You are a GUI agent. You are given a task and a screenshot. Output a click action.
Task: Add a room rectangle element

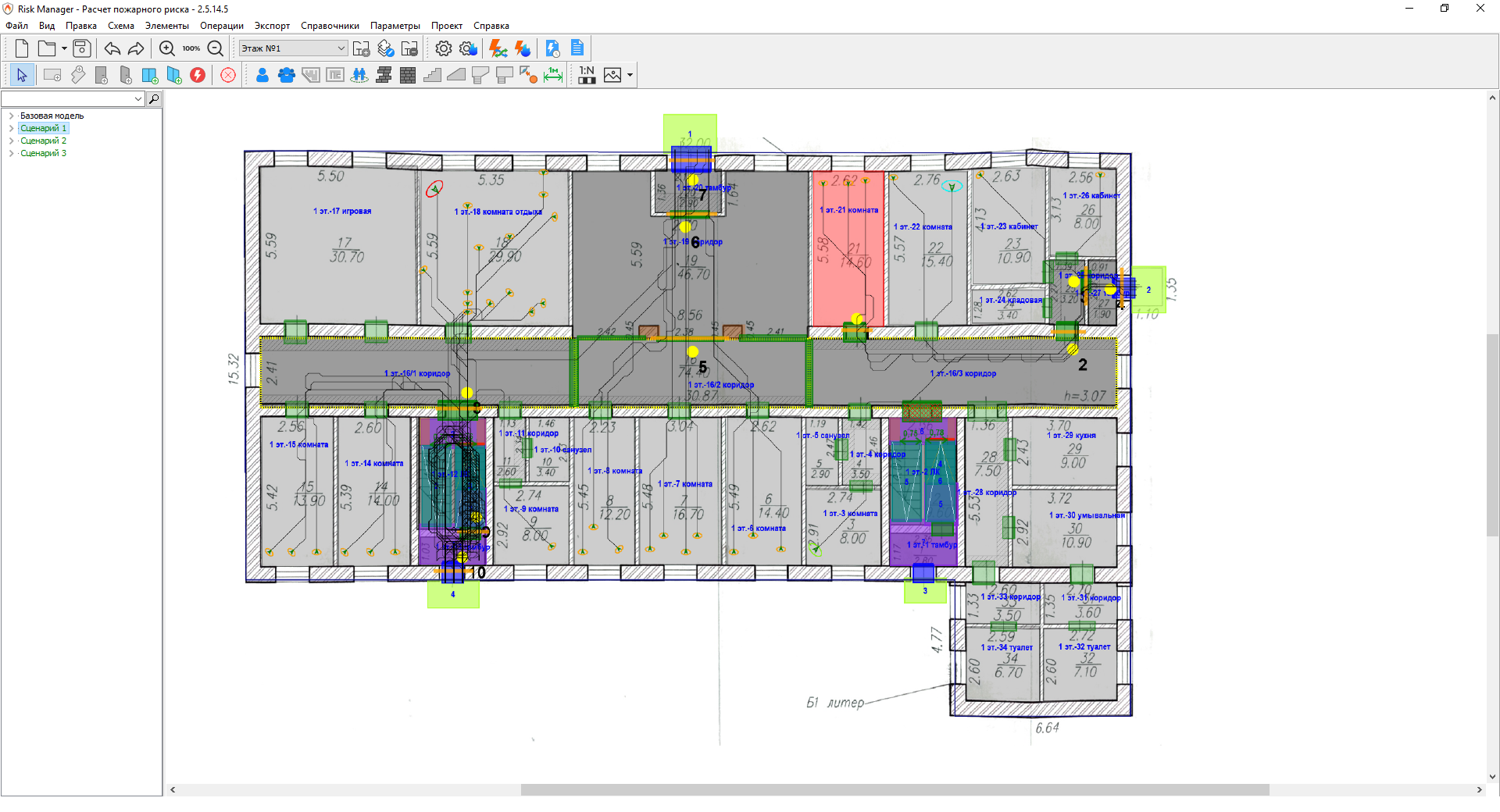pos(52,75)
